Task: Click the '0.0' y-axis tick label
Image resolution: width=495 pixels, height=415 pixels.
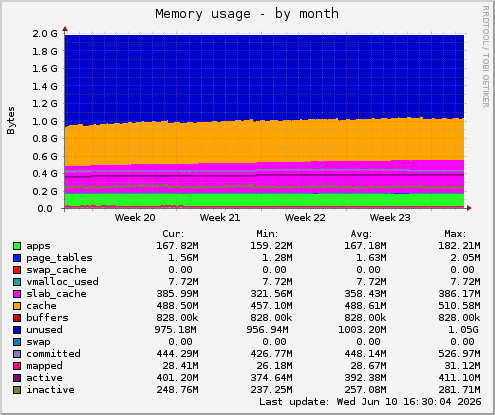Action: (45, 209)
